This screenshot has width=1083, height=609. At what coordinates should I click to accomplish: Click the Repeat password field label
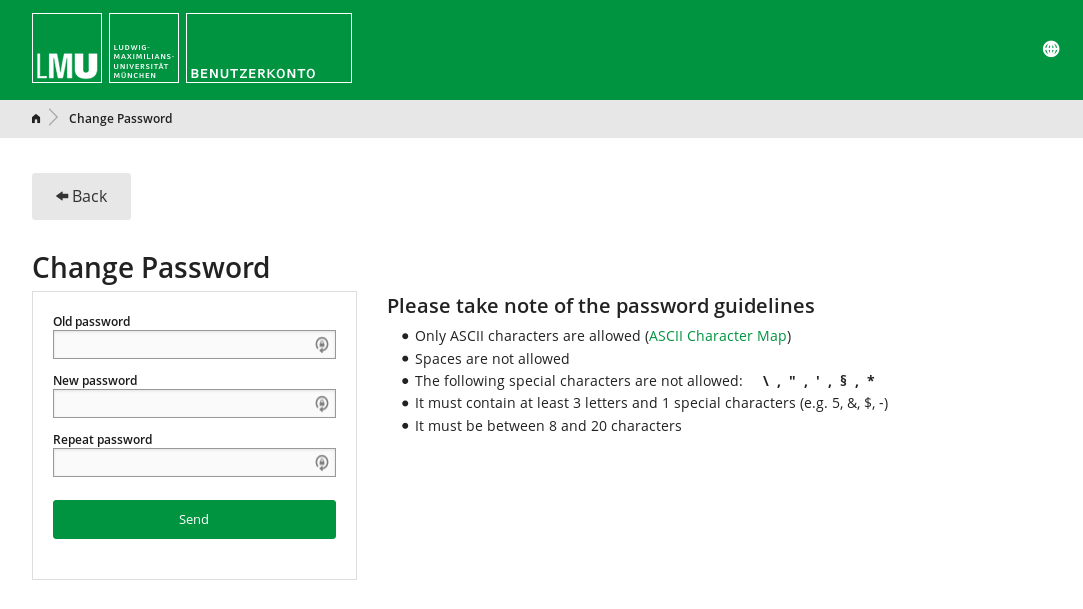[x=102, y=439]
